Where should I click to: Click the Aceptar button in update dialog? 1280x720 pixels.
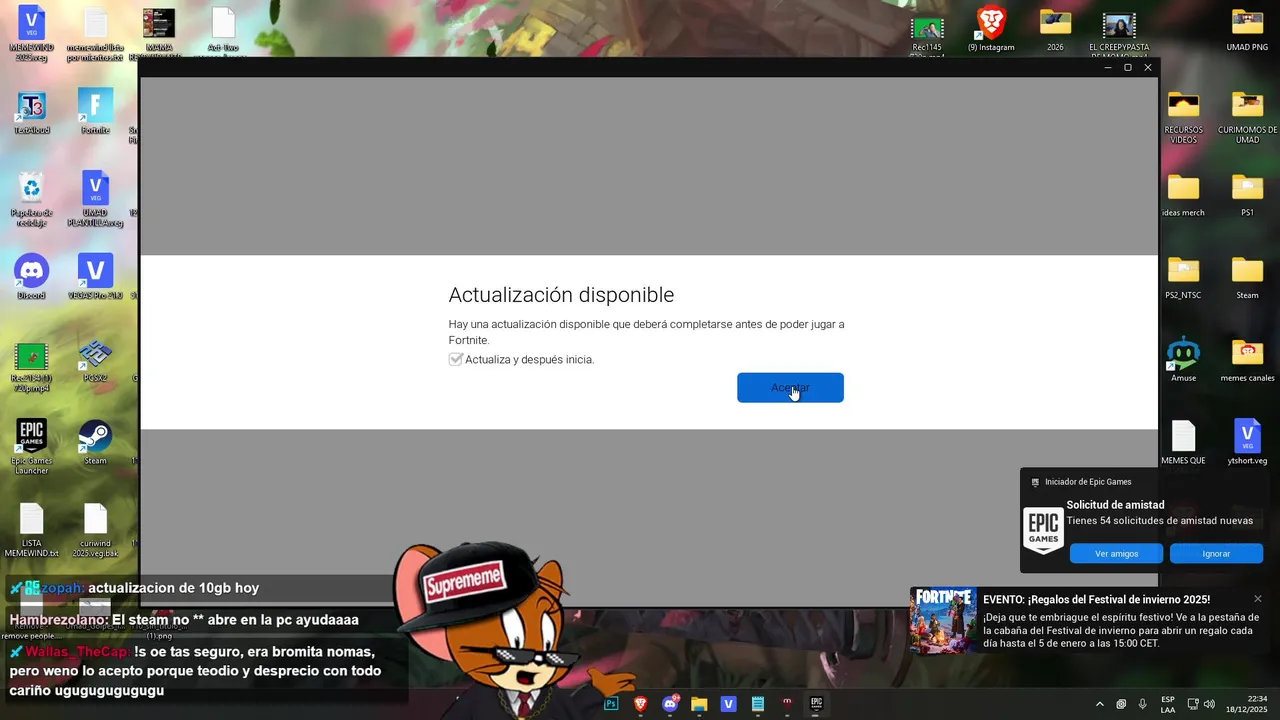point(790,388)
